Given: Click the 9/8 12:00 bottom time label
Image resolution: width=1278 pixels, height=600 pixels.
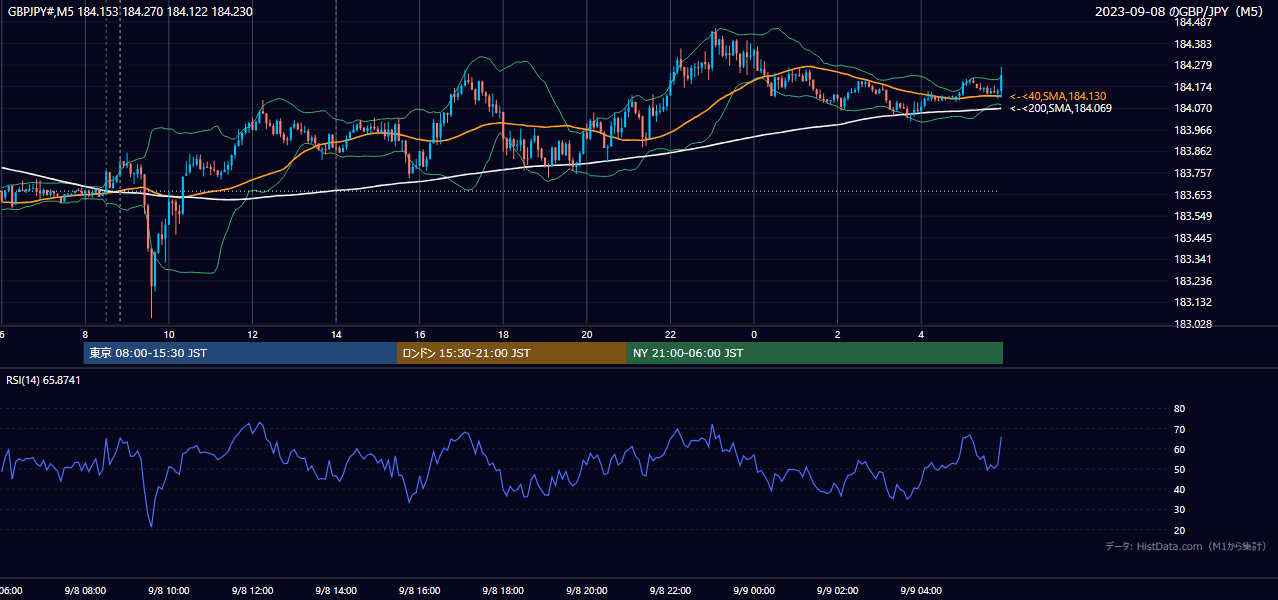Looking at the screenshot, I should pyautogui.click(x=252, y=591).
